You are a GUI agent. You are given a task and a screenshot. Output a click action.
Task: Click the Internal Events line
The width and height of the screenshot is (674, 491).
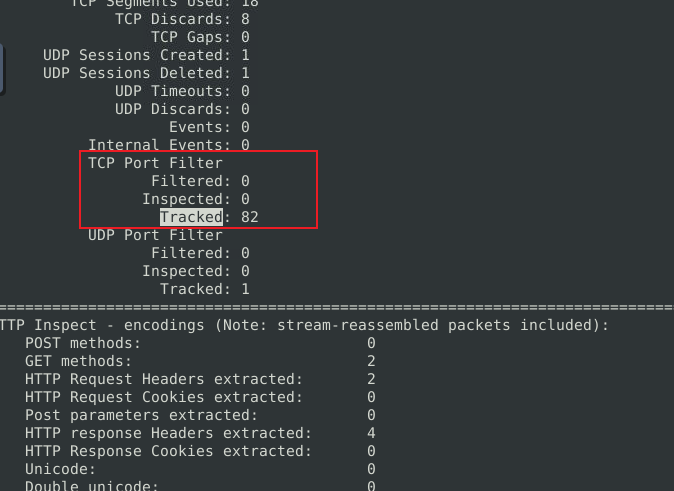[168, 145]
